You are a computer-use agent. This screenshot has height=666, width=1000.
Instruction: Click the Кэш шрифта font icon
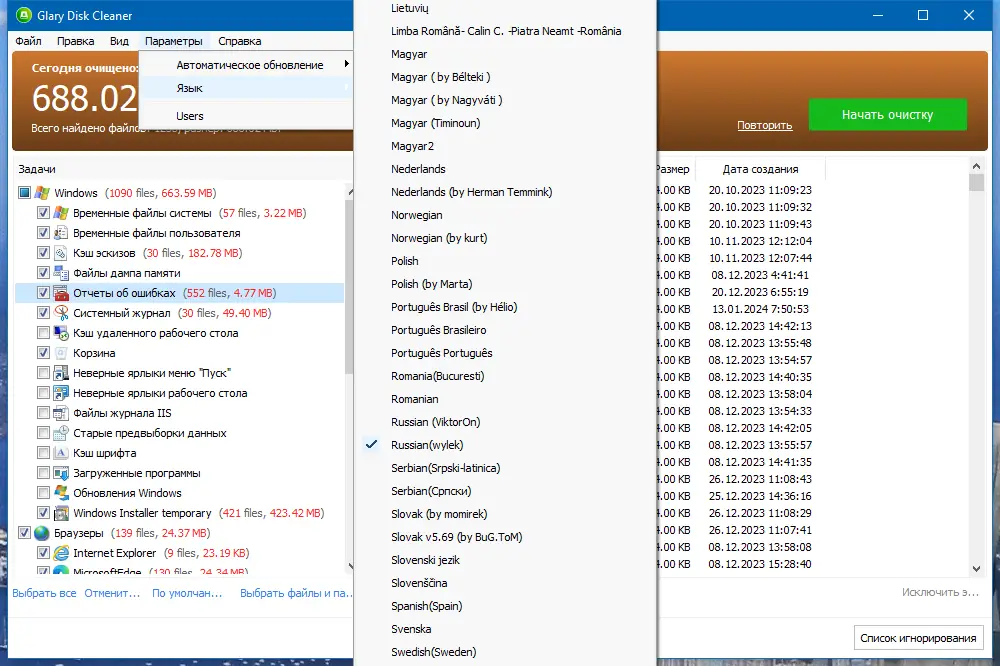point(61,453)
